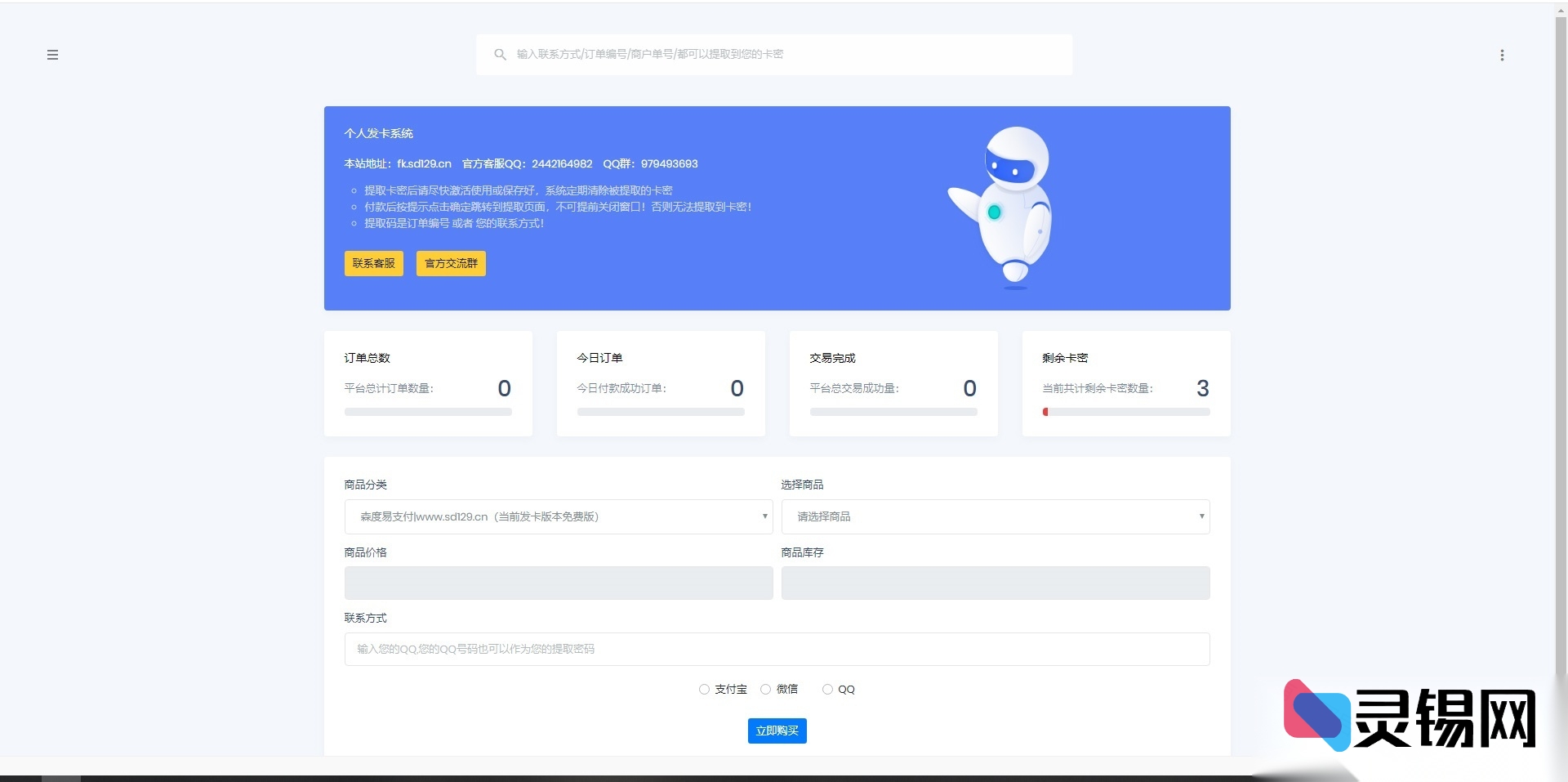Open the 请选择商品 product dropdown
The height and width of the screenshot is (782, 1568).
pyautogui.click(x=996, y=516)
